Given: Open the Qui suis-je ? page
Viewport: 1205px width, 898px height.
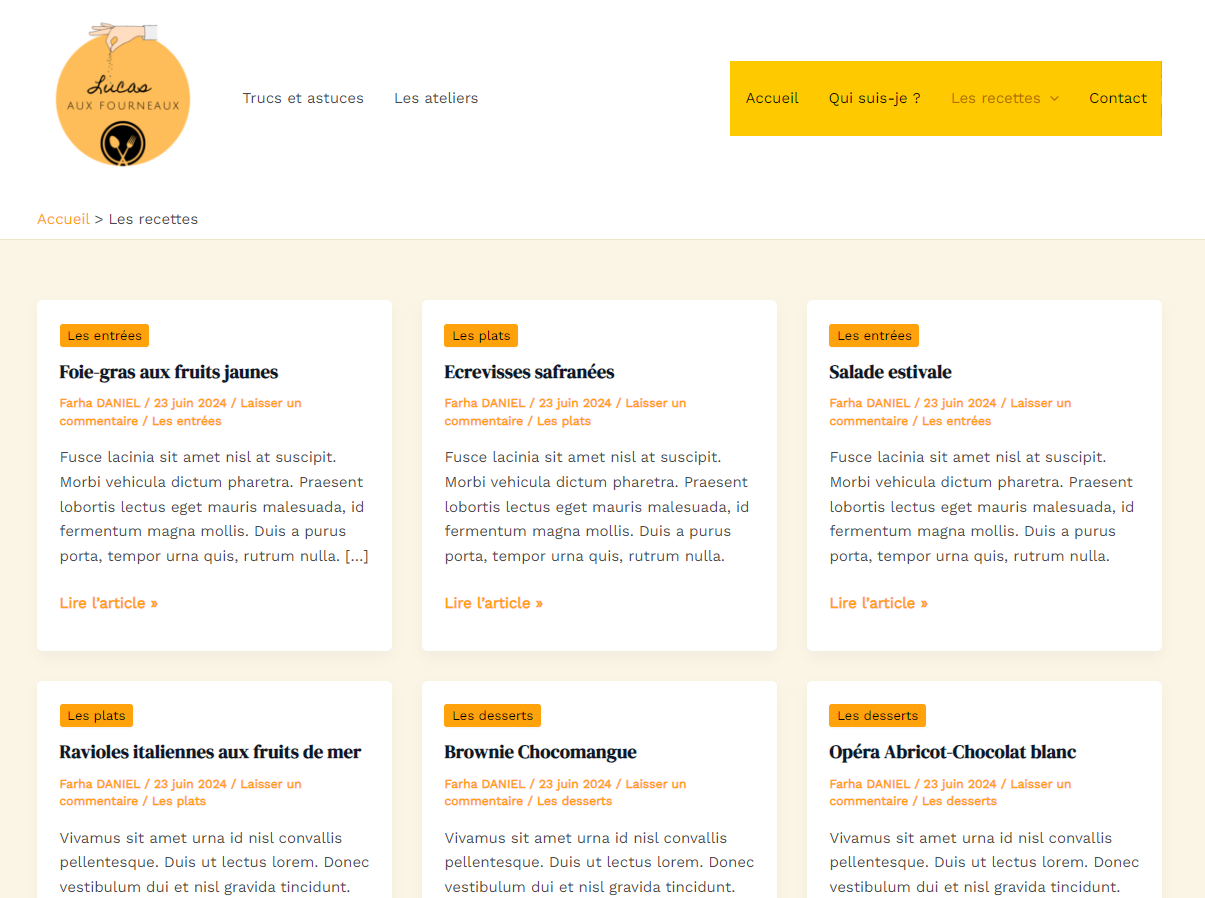Looking at the screenshot, I should coord(874,98).
